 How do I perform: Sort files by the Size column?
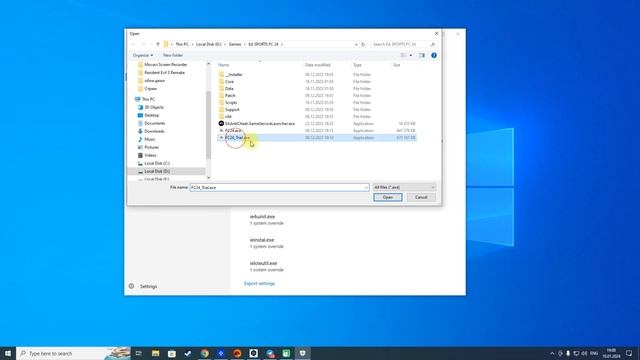point(396,65)
